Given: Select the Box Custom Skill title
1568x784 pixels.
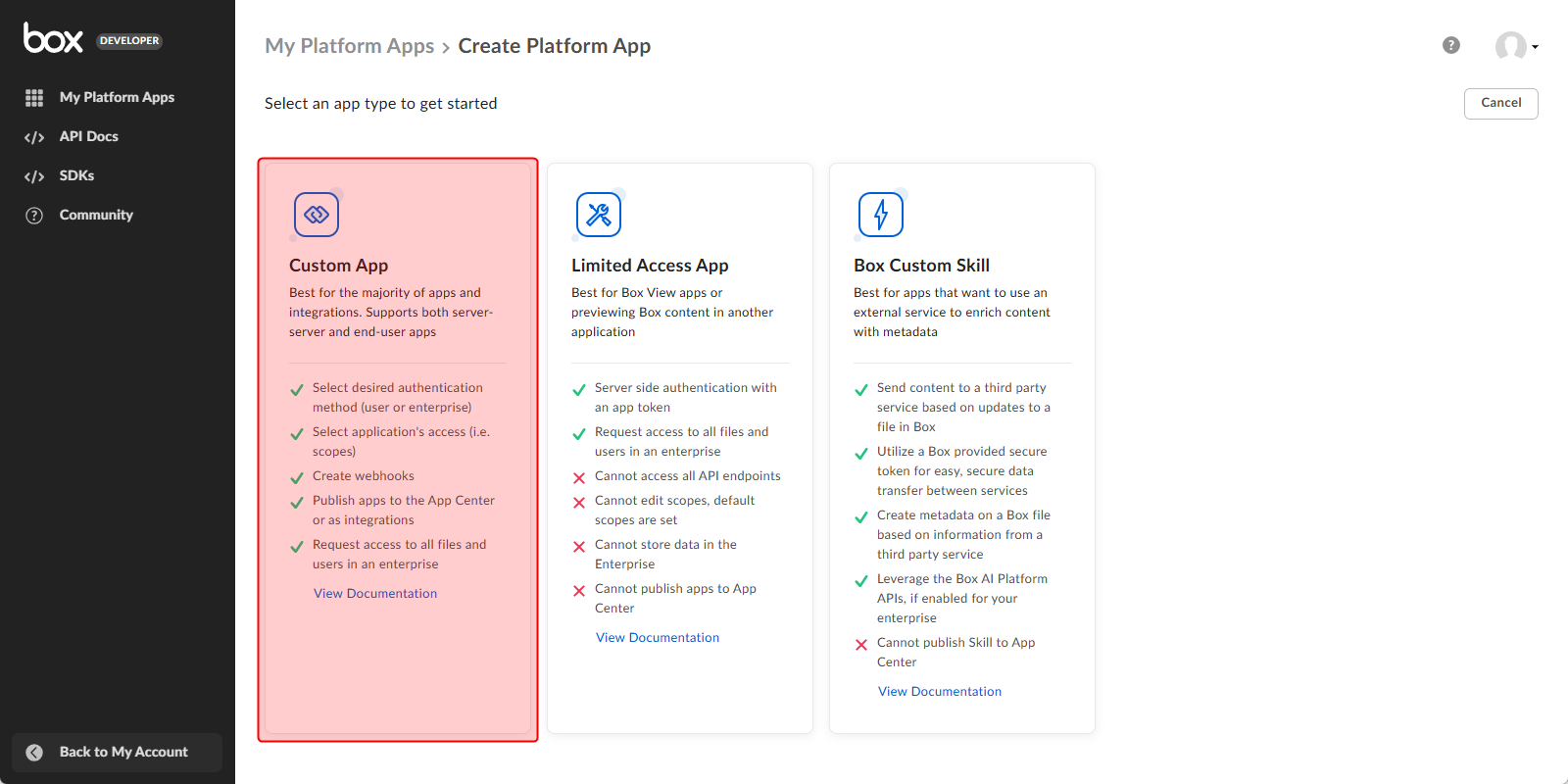Looking at the screenshot, I should 921,266.
